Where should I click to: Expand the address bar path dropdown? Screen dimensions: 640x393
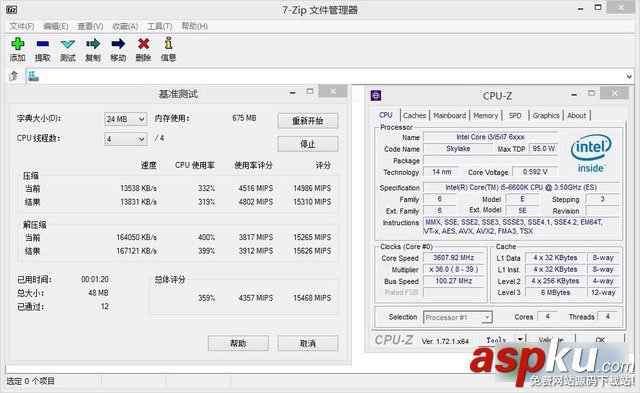629,76
